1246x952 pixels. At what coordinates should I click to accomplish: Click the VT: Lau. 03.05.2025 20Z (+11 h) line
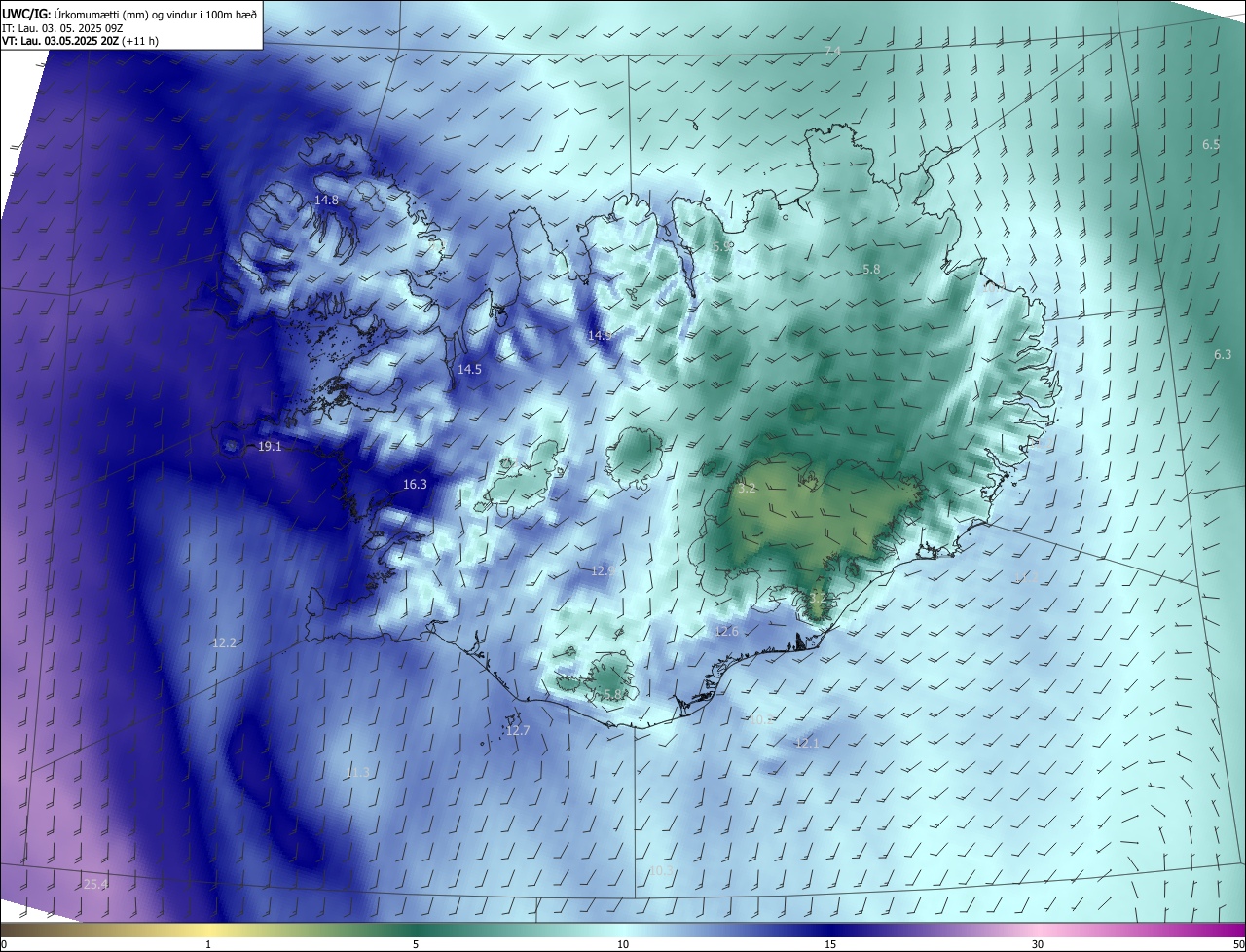pos(81,41)
